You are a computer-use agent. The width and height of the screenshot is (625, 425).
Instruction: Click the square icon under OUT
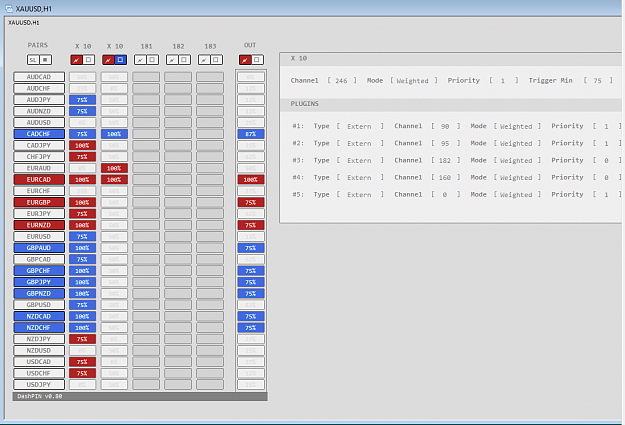tap(257, 60)
